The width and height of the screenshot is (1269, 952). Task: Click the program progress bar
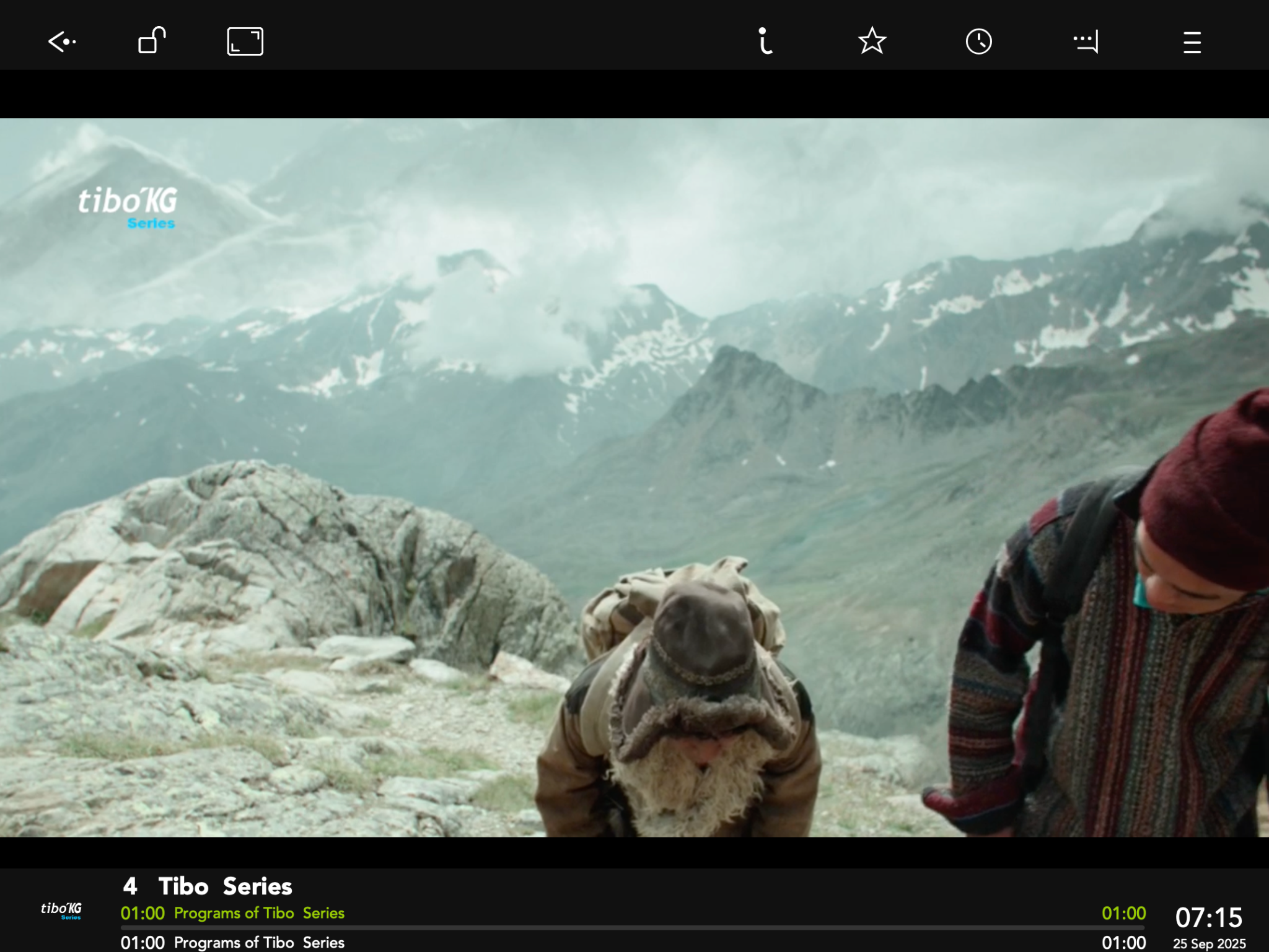pos(632,928)
